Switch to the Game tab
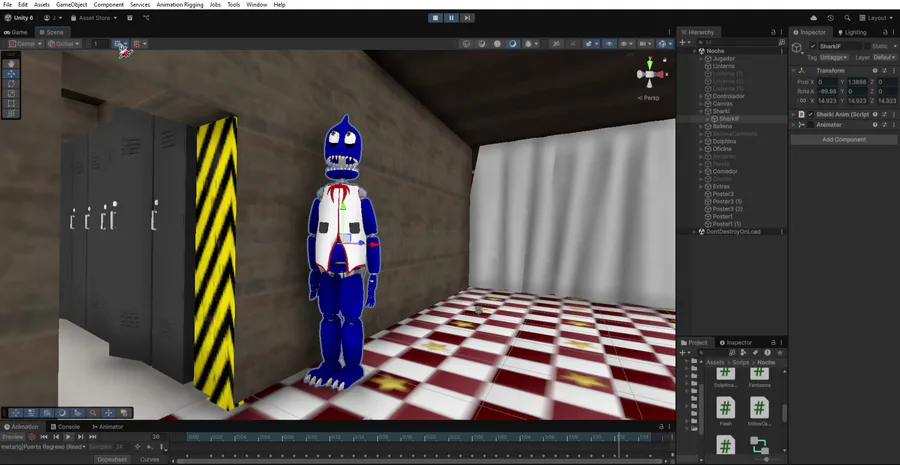 pyautogui.click(x=16, y=33)
